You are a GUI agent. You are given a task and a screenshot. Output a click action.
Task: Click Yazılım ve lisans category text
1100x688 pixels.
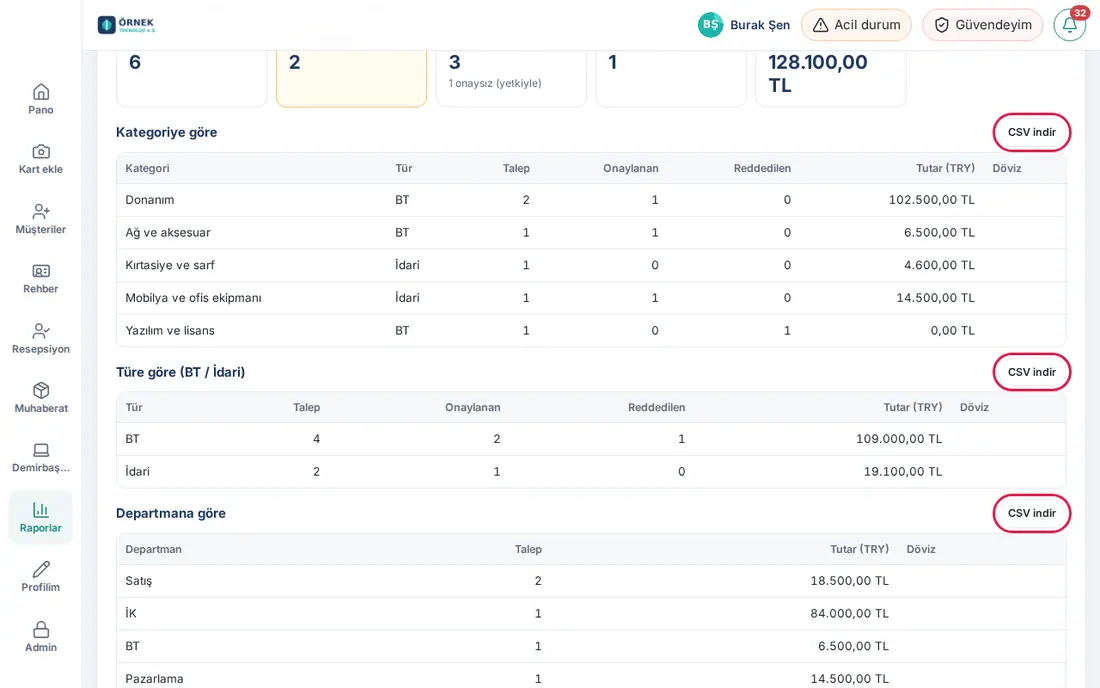coord(170,330)
